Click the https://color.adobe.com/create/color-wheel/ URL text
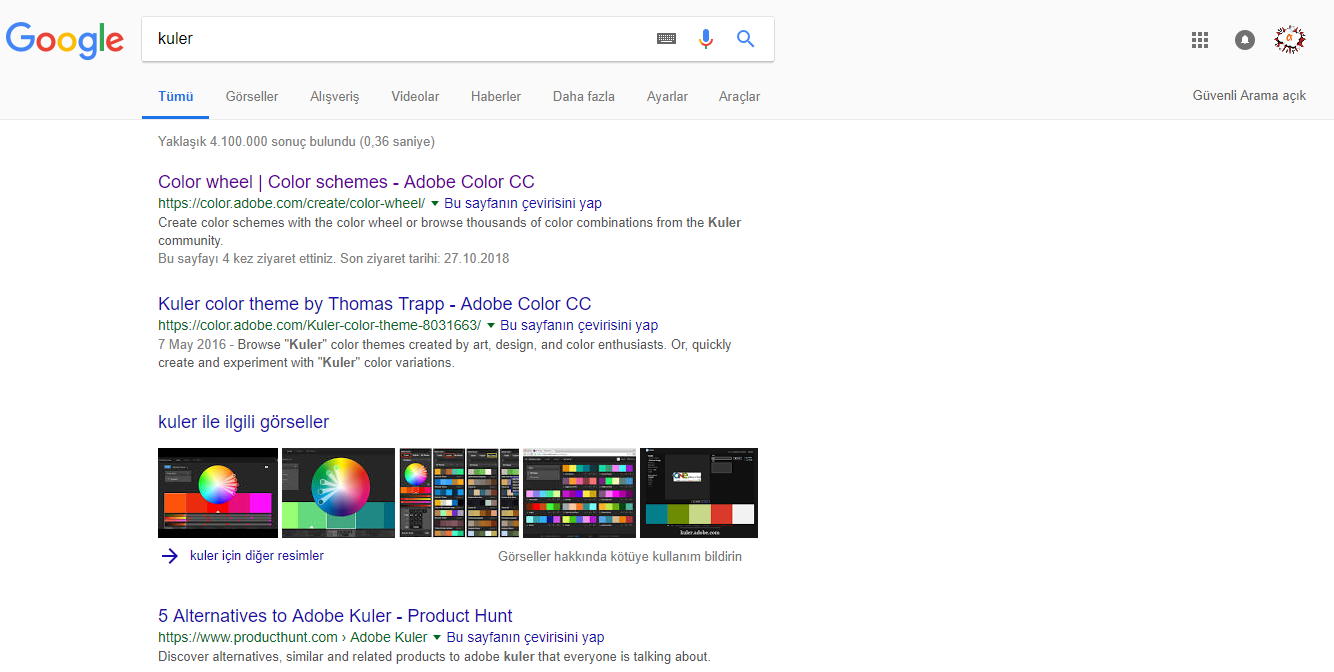This screenshot has height=672, width=1334. click(291, 203)
